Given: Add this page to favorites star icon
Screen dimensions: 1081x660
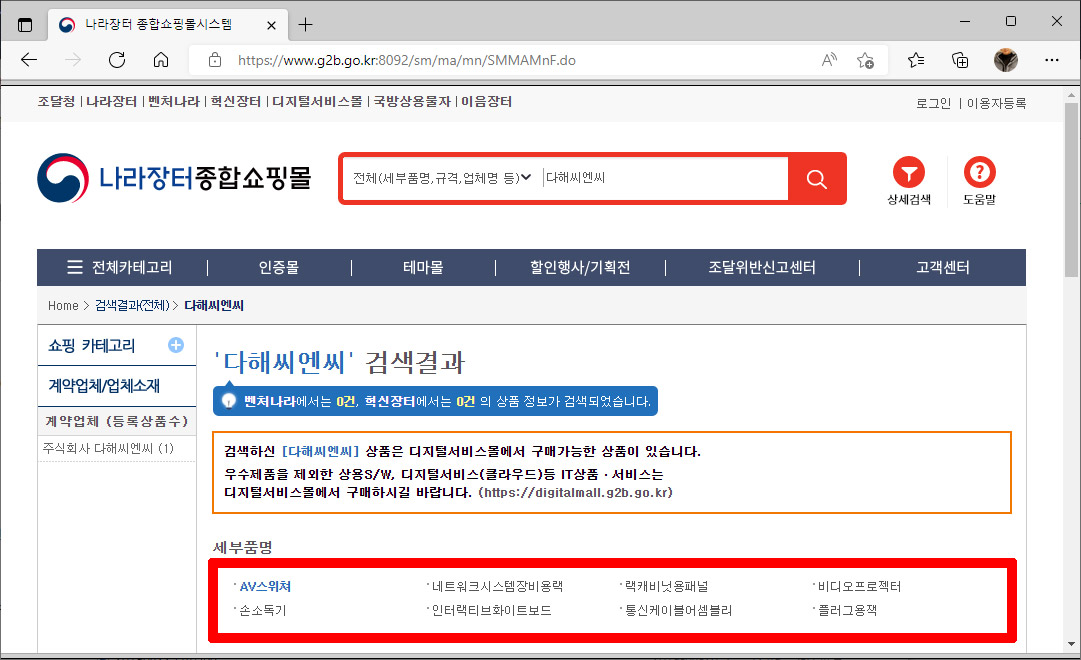Looking at the screenshot, I should (865, 60).
